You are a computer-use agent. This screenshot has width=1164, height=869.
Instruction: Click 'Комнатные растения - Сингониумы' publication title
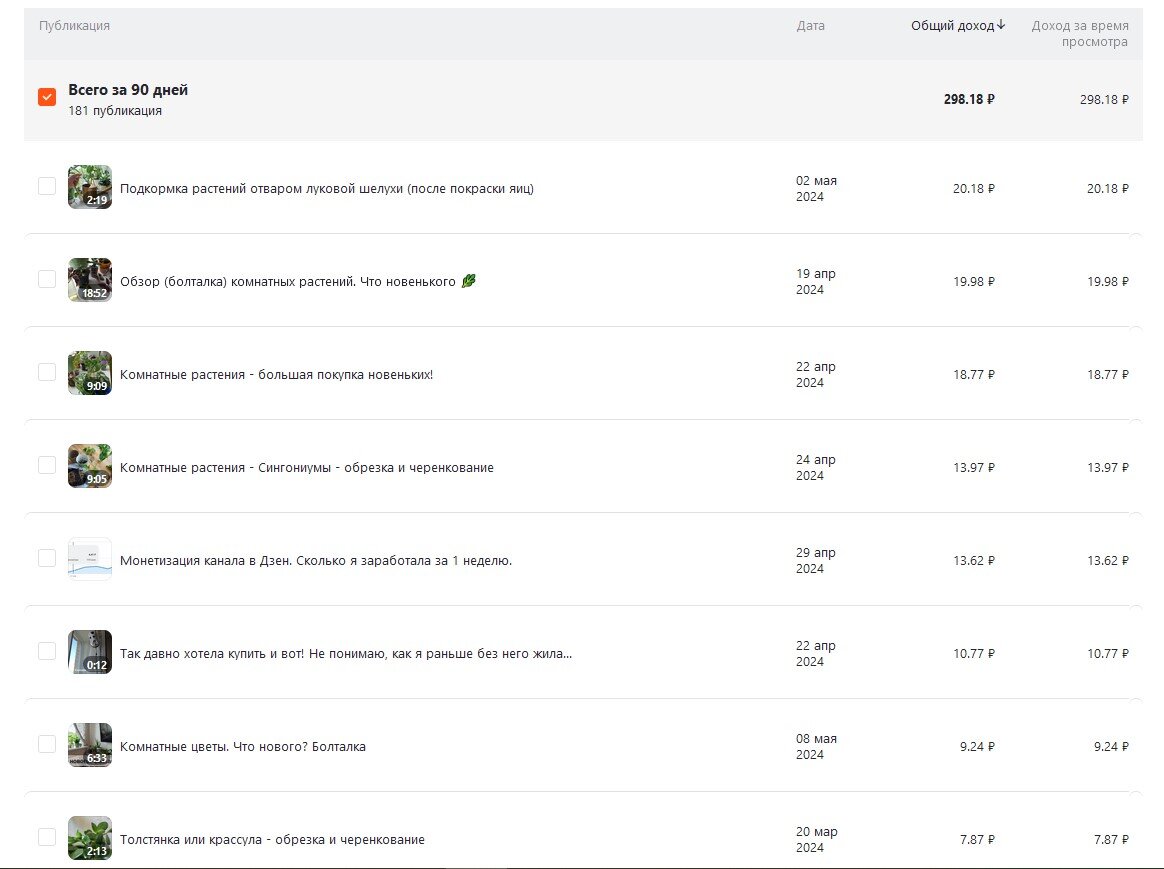pos(306,468)
